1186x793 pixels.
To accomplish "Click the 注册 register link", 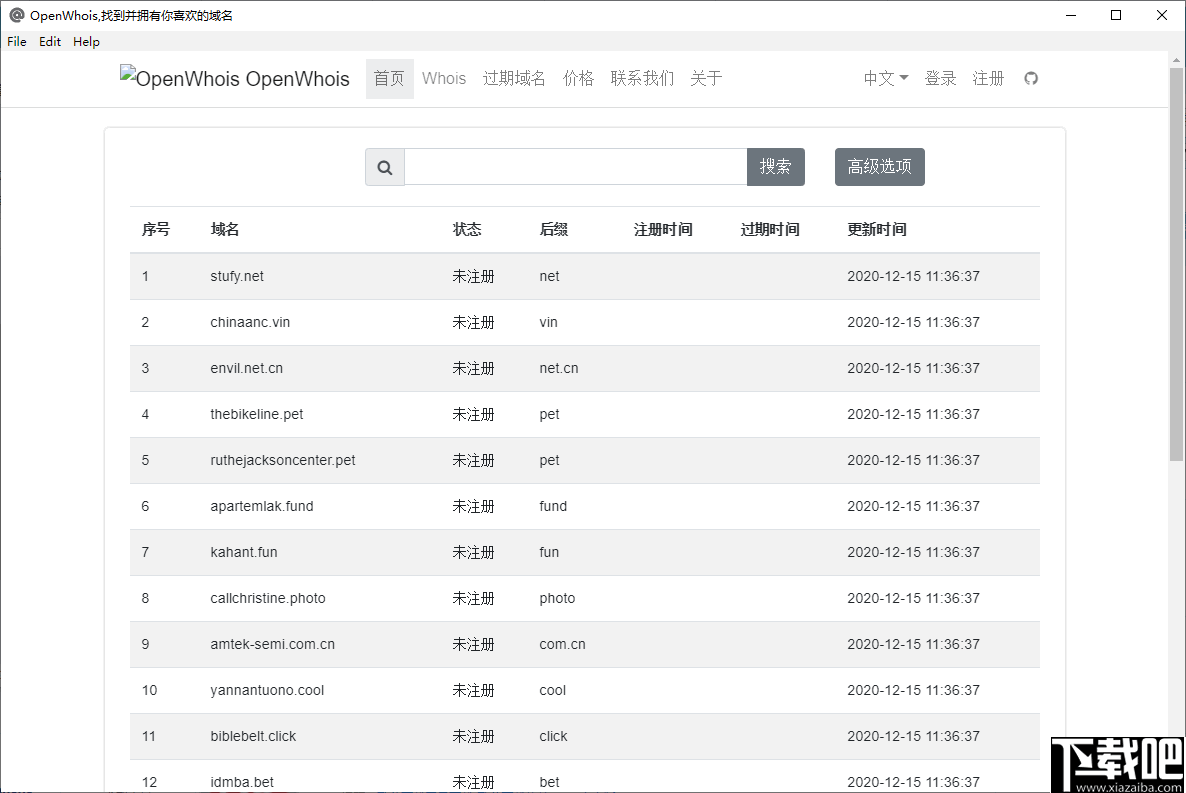I will point(988,77).
